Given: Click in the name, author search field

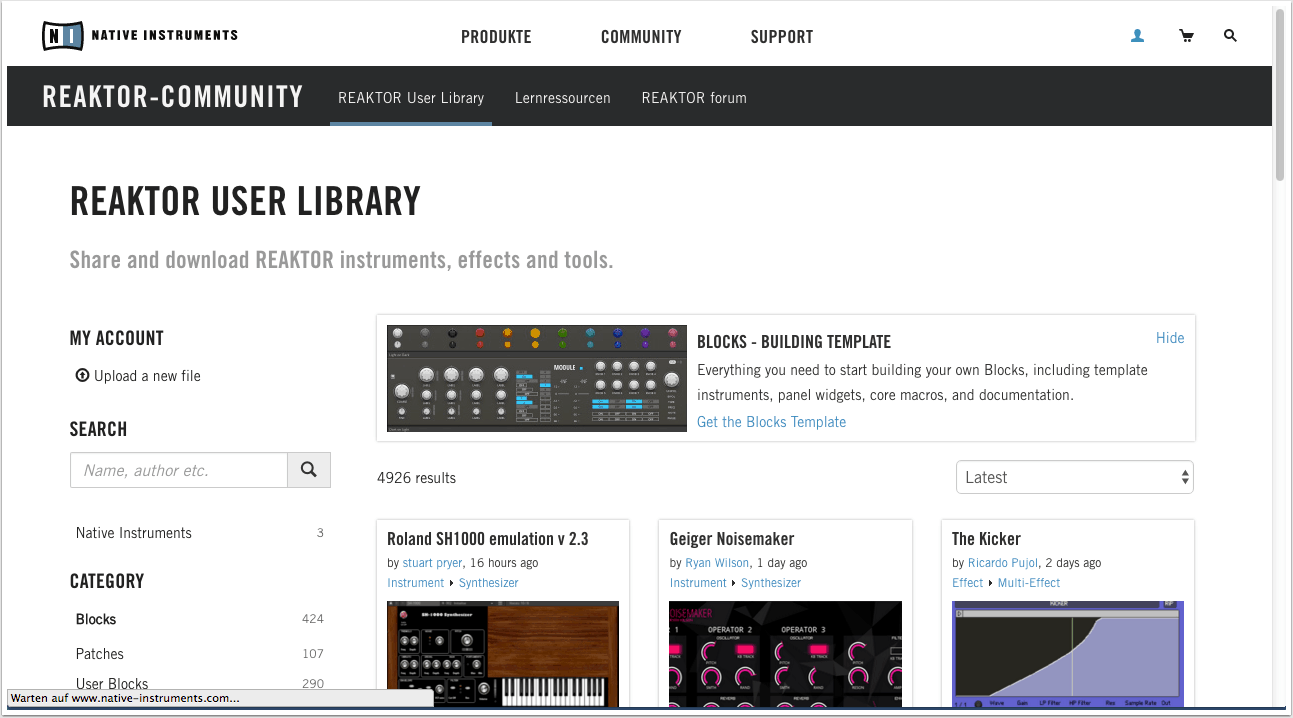Looking at the screenshot, I should [179, 470].
